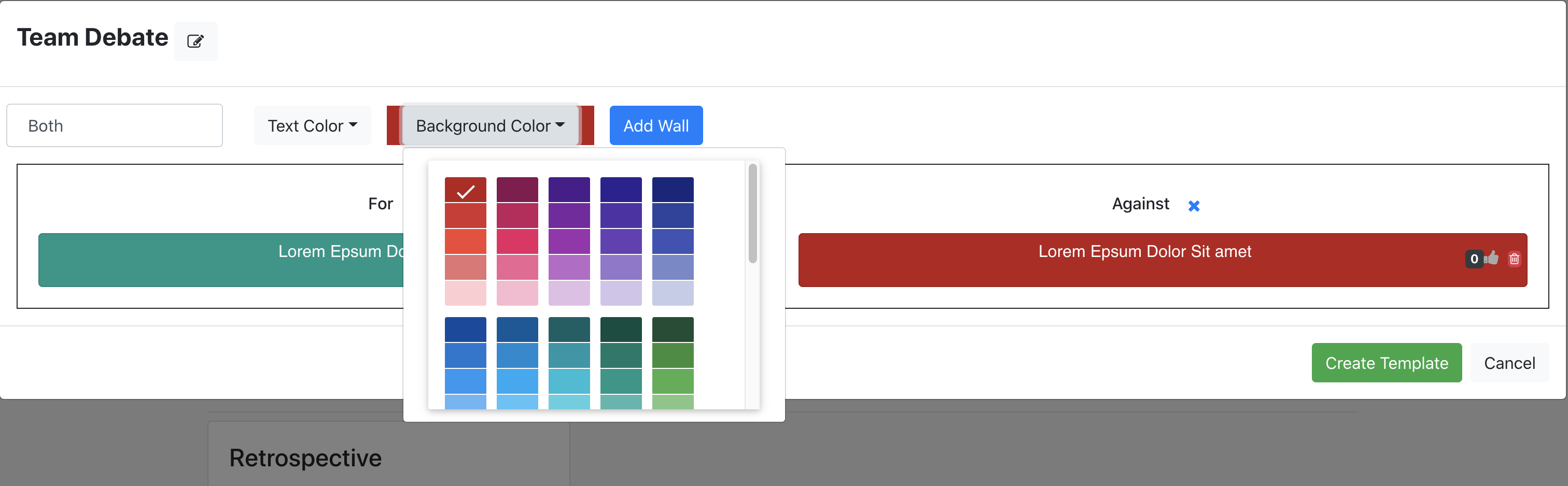
Task: Pick the lavender swatch ending the fourth column
Action: 621,293
